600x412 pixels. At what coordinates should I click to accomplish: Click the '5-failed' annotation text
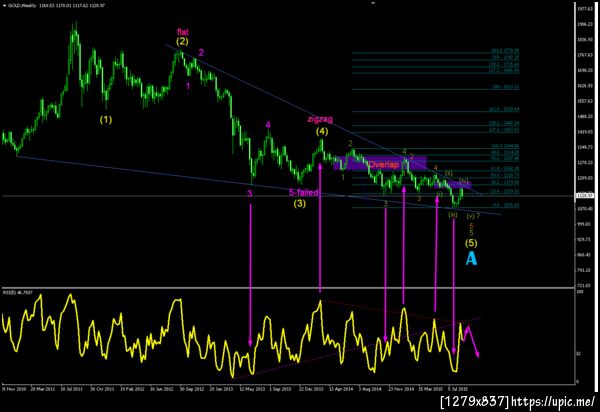303,192
